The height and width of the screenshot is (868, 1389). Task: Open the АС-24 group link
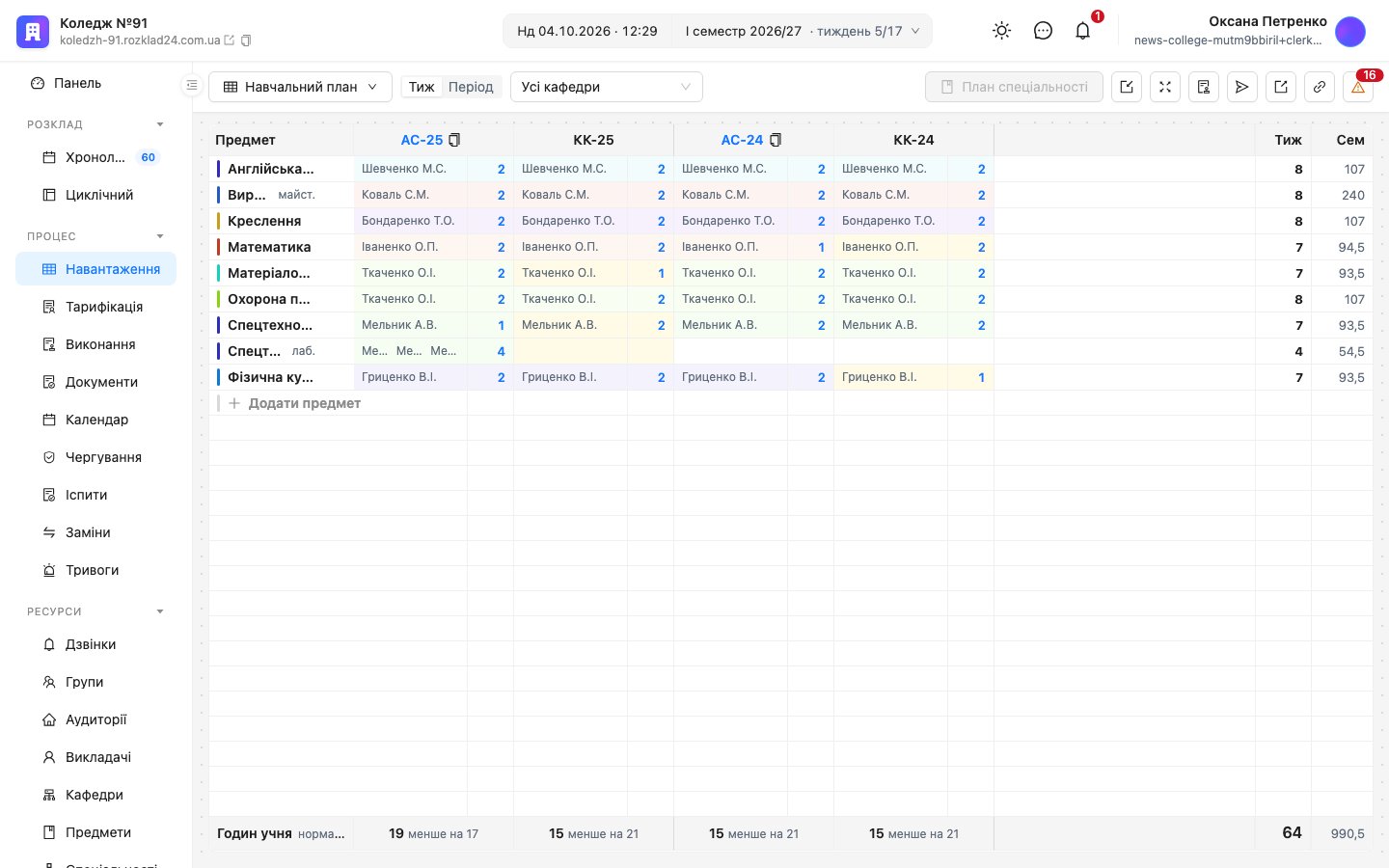click(742, 140)
